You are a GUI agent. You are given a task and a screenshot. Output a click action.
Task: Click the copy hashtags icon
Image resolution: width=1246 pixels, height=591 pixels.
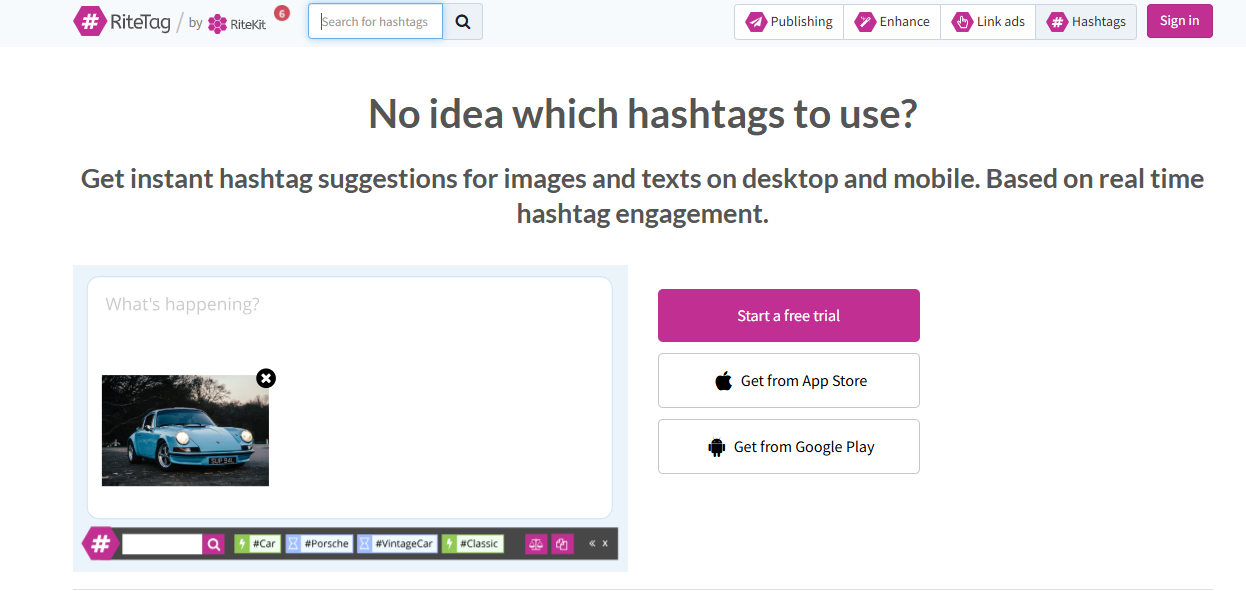coord(561,544)
